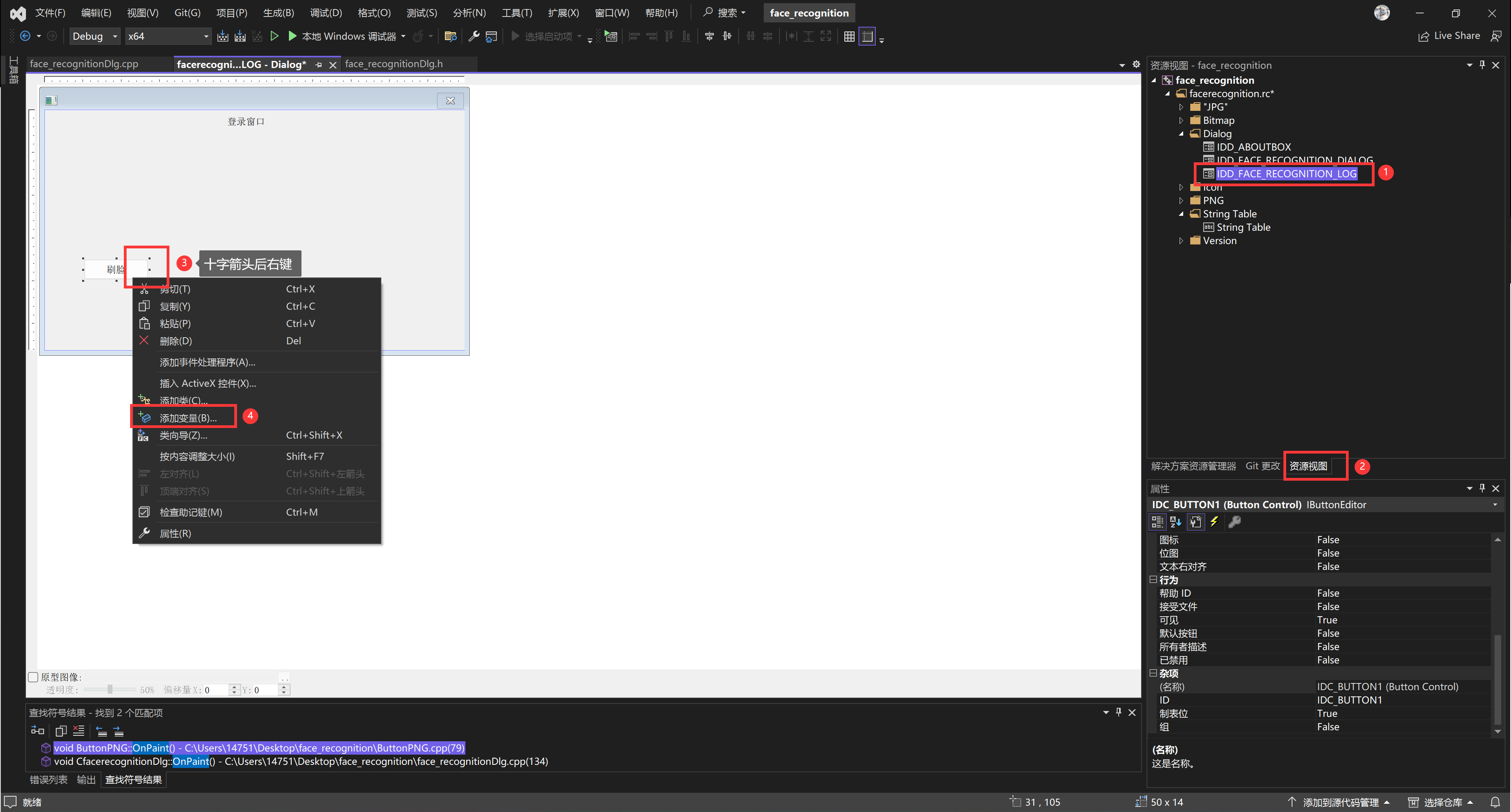Open the Debug configuration dropdown
This screenshot has width=1511, height=812.
pos(115,37)
